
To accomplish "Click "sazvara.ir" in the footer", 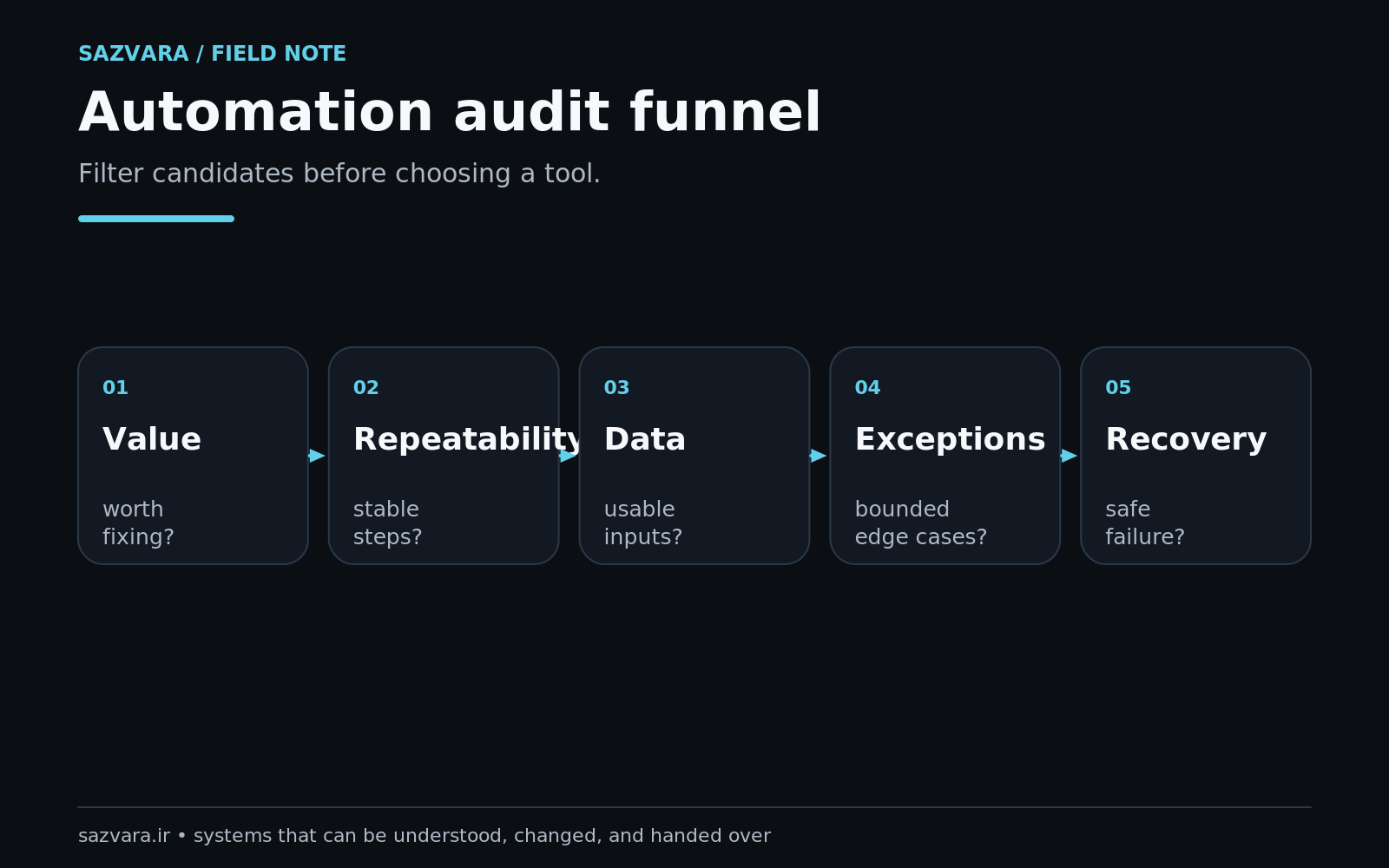I will tap(124, 836).
